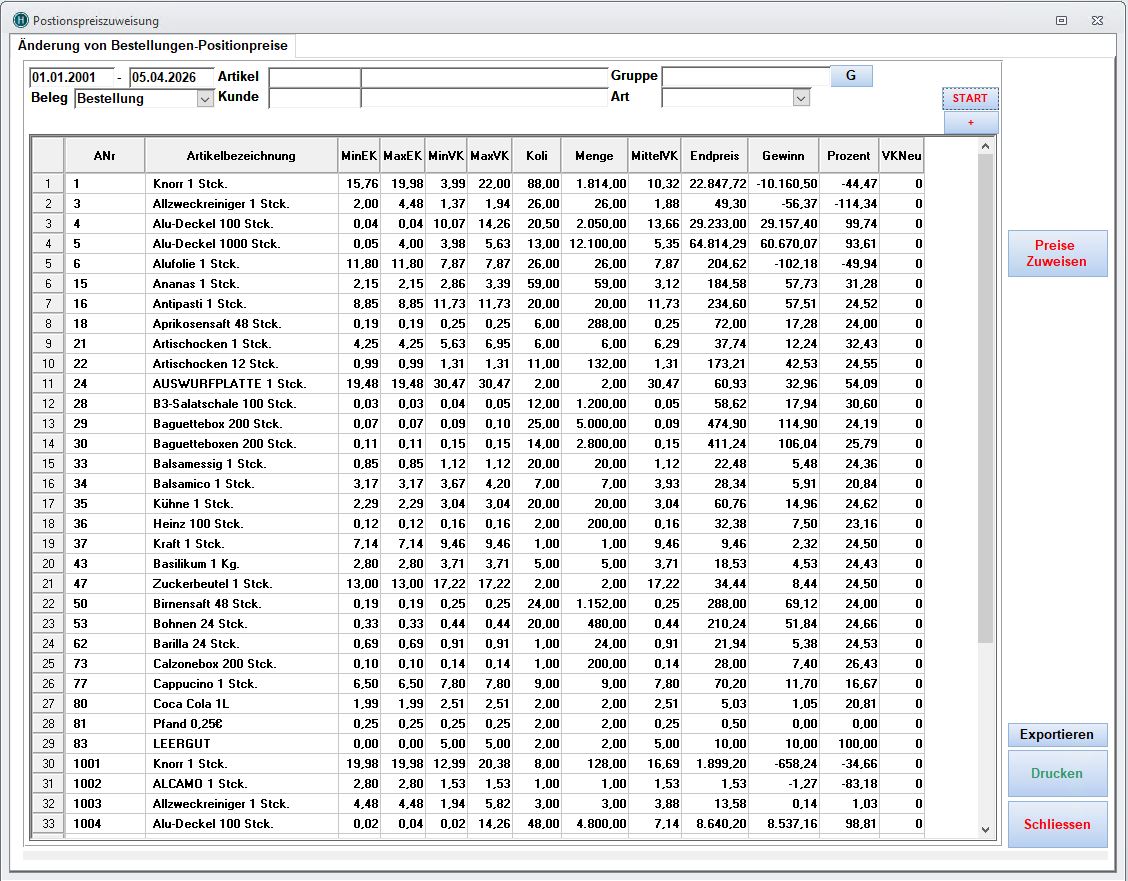Close the dialog with Schliessen

pyautogui.click(x=1057, y=825)
